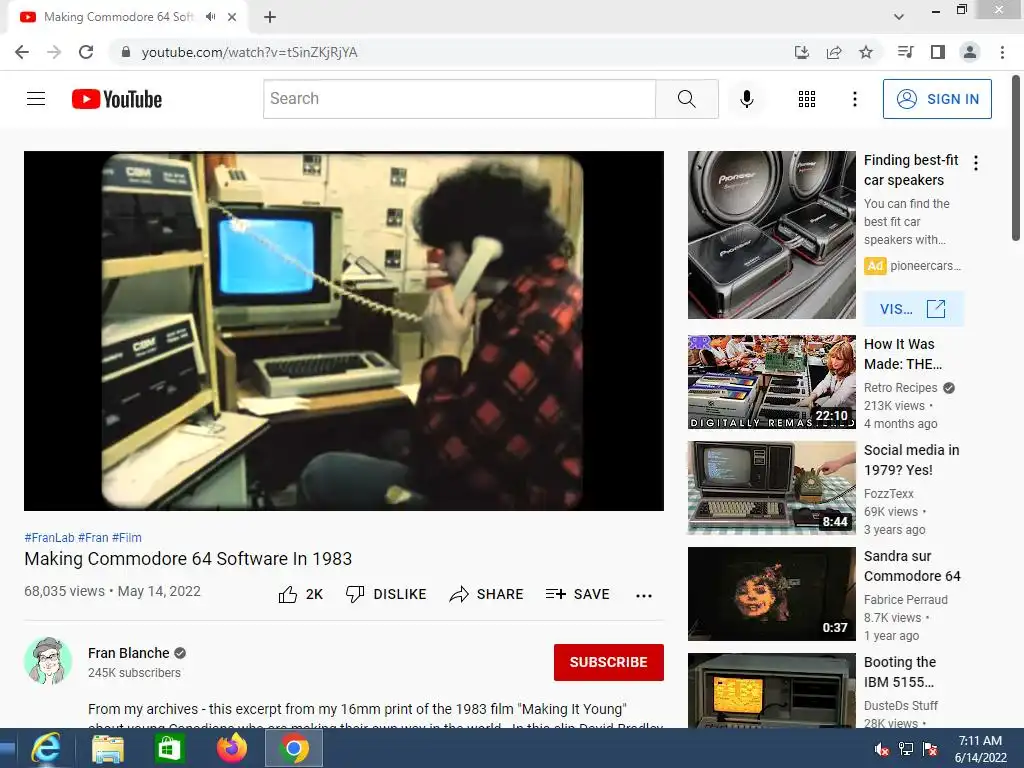This screenshot has height=768, width=1024.
Task: Open the taskbar clock and date
Action: [980, 749]
